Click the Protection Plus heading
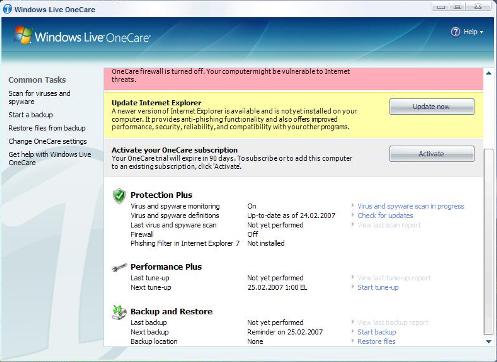This screenshot has height=362, width=497. coord(161,195)
